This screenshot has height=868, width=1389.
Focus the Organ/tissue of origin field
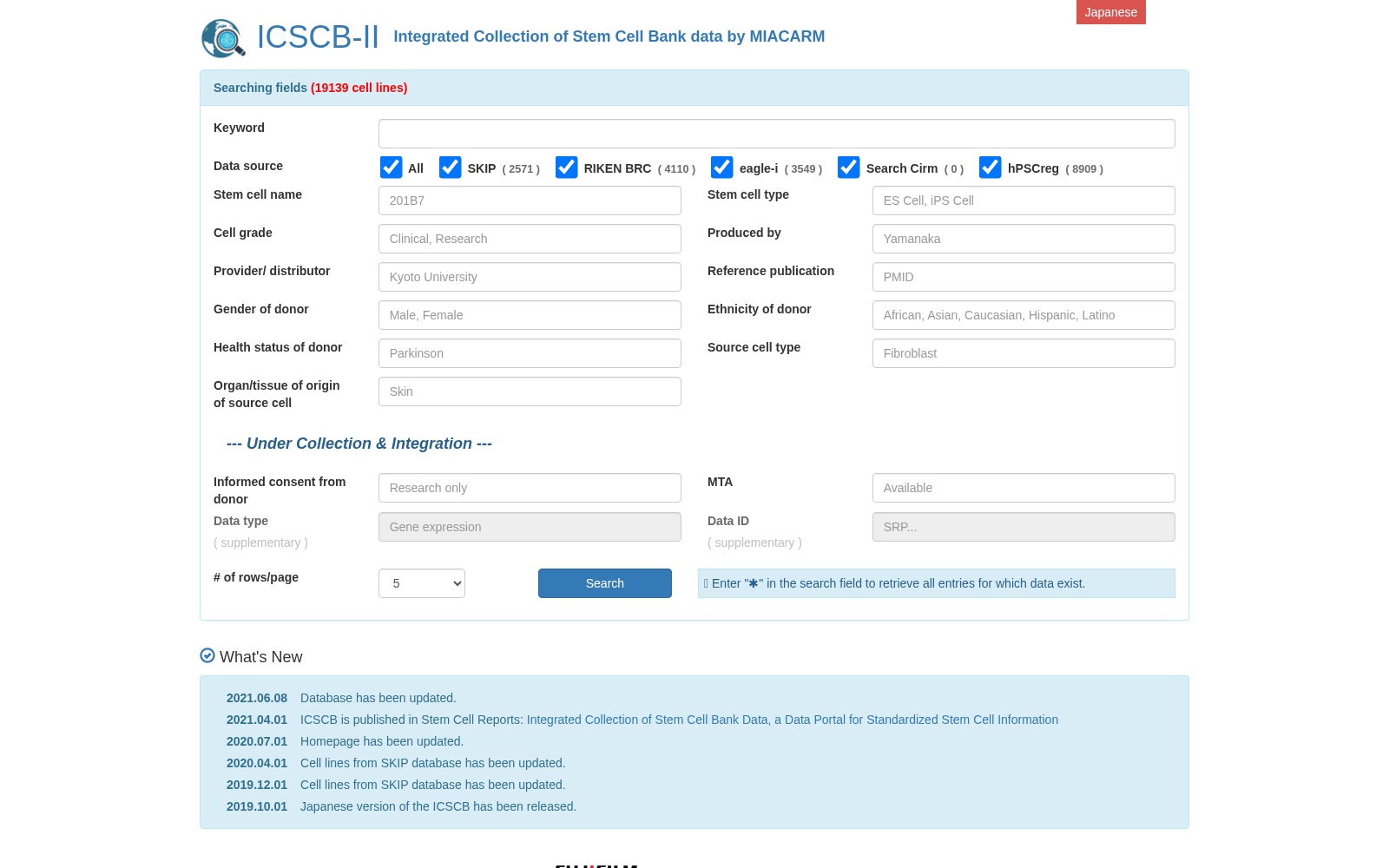point(530,391)
